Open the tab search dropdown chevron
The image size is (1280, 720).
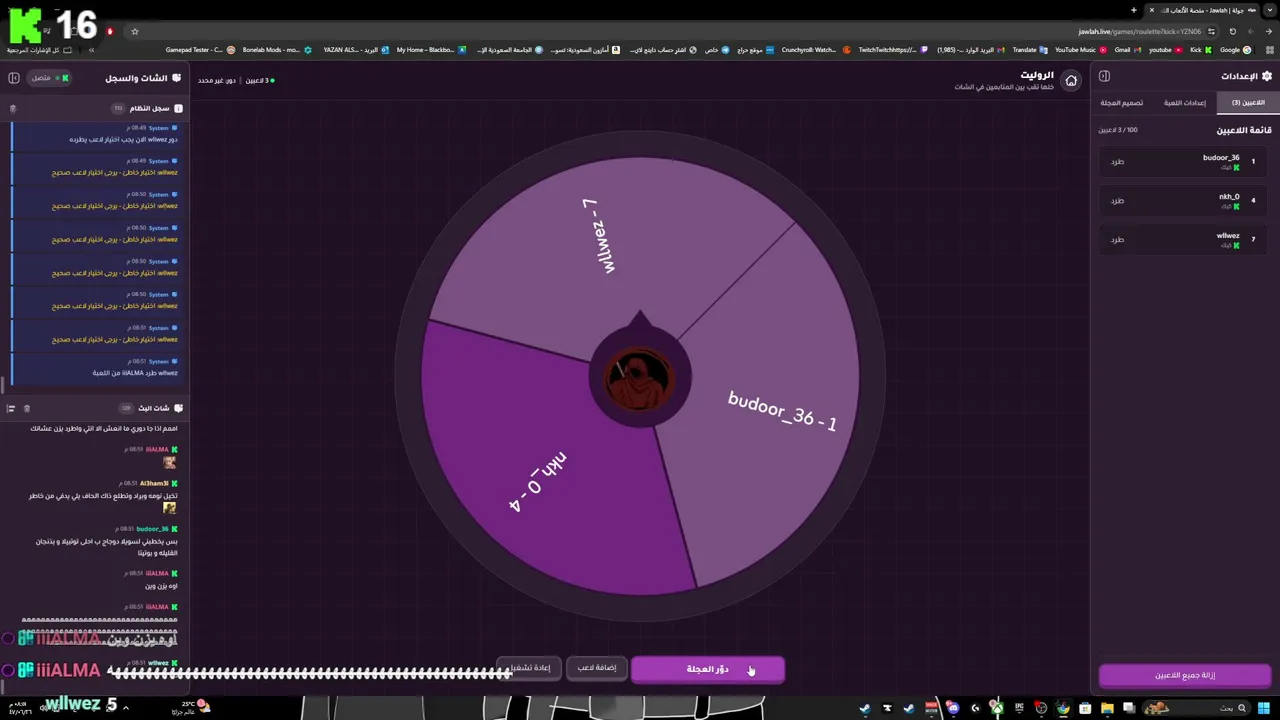[x=1269, y=10]
